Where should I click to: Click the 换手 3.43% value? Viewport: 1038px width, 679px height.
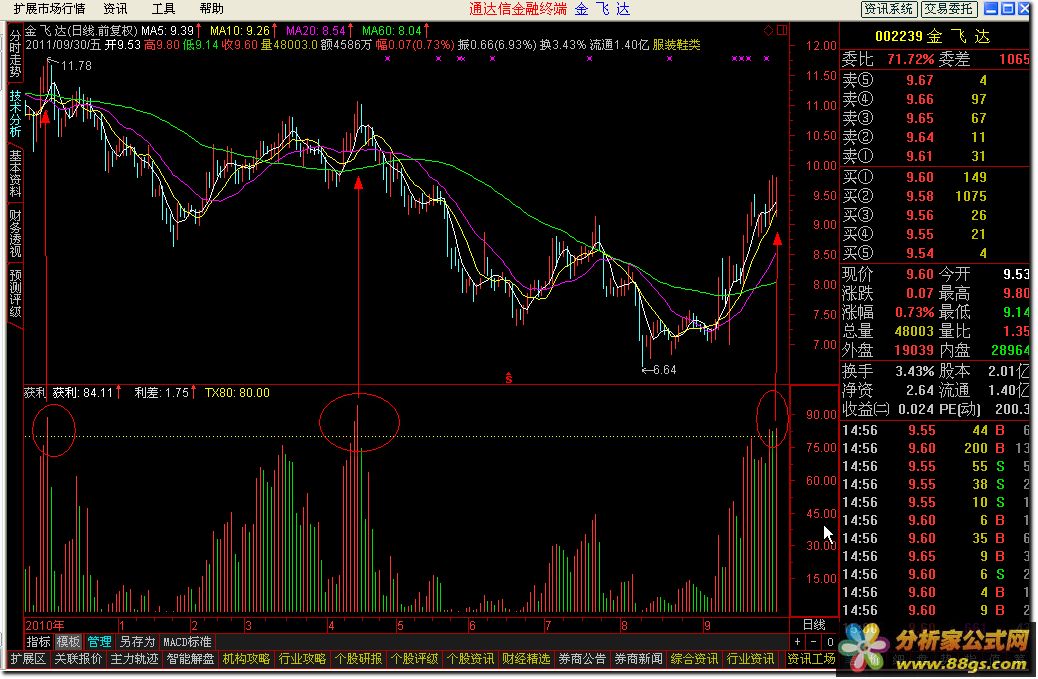pyautogui.click(x=915, y=371)
